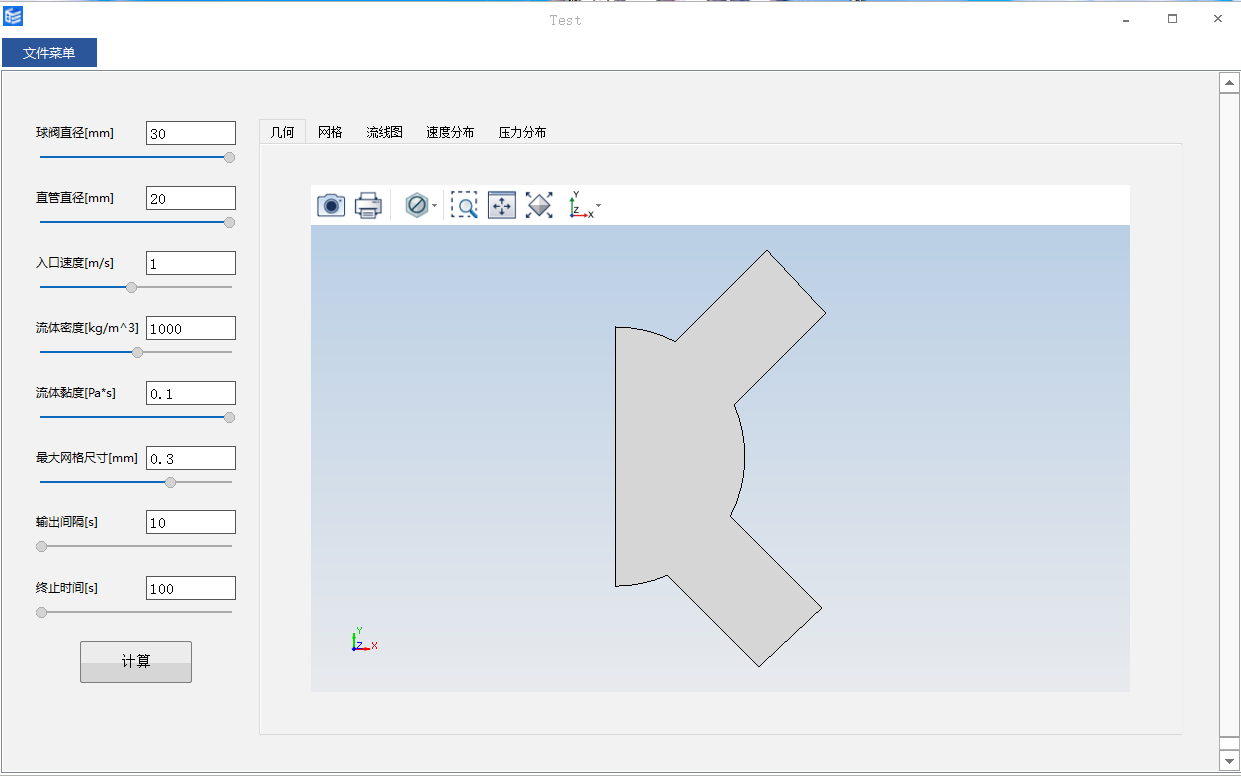The height and width of the screenshot is (776, 1241).
Task: Click the 计算 button
Action: (136, 662)
